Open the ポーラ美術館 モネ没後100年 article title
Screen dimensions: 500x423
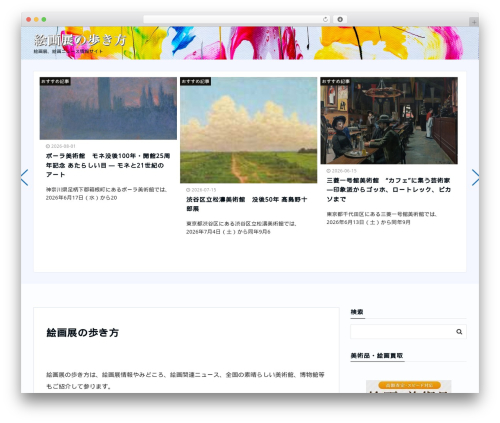coord(108,165)
